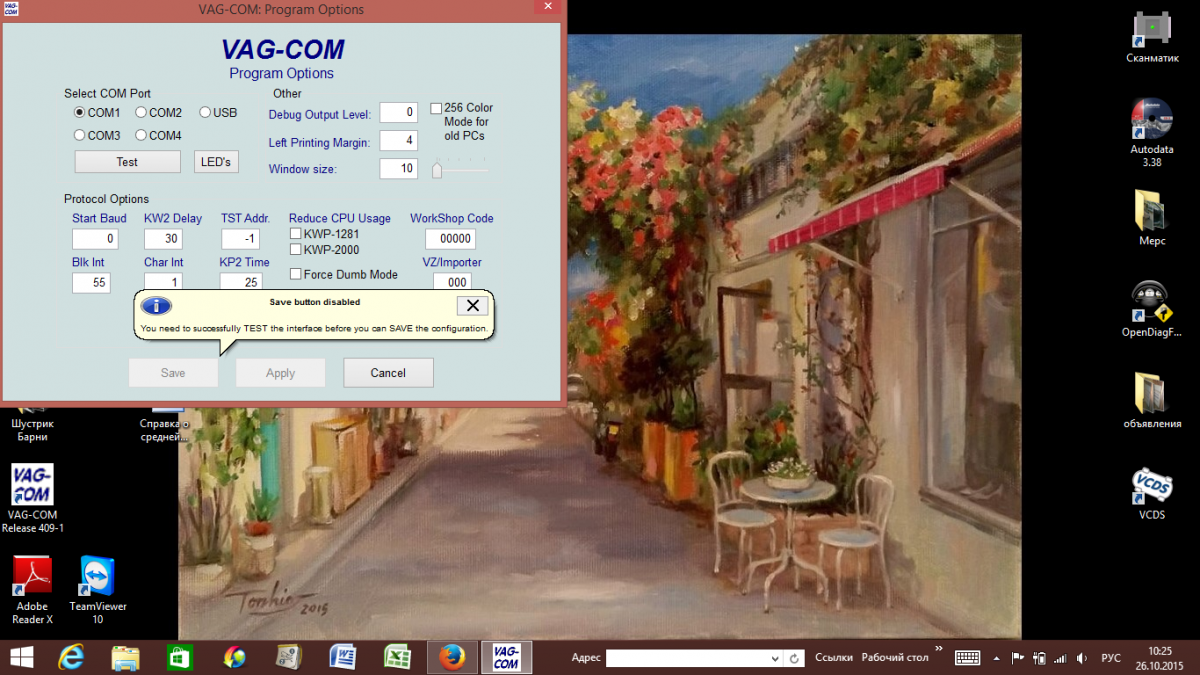The image size is (1200, 675).
Task: Open the Сканматик desktop icon
Action: click(x=1152, y=38)
